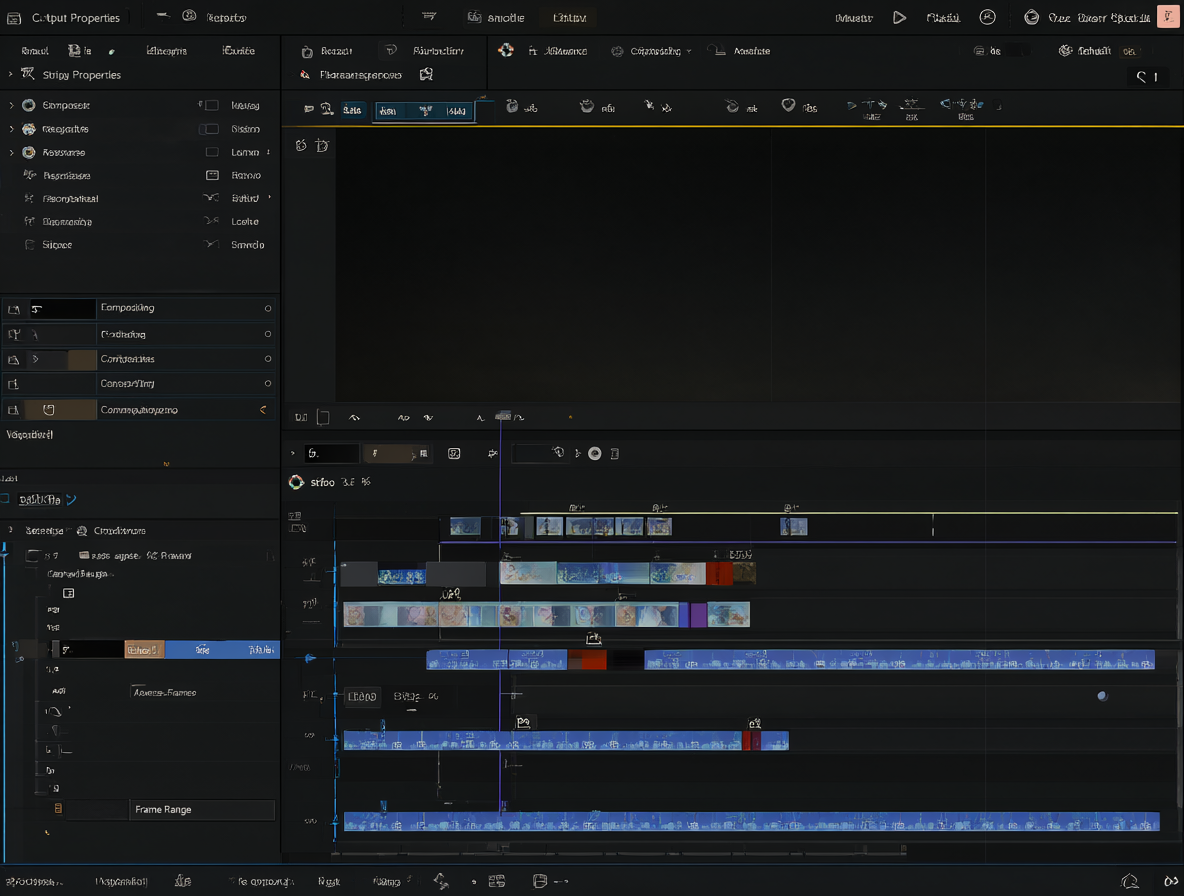Screen dimensions: 1184x896
Task: Click the gear icon beside the Default button
Action: (1065, 51)
